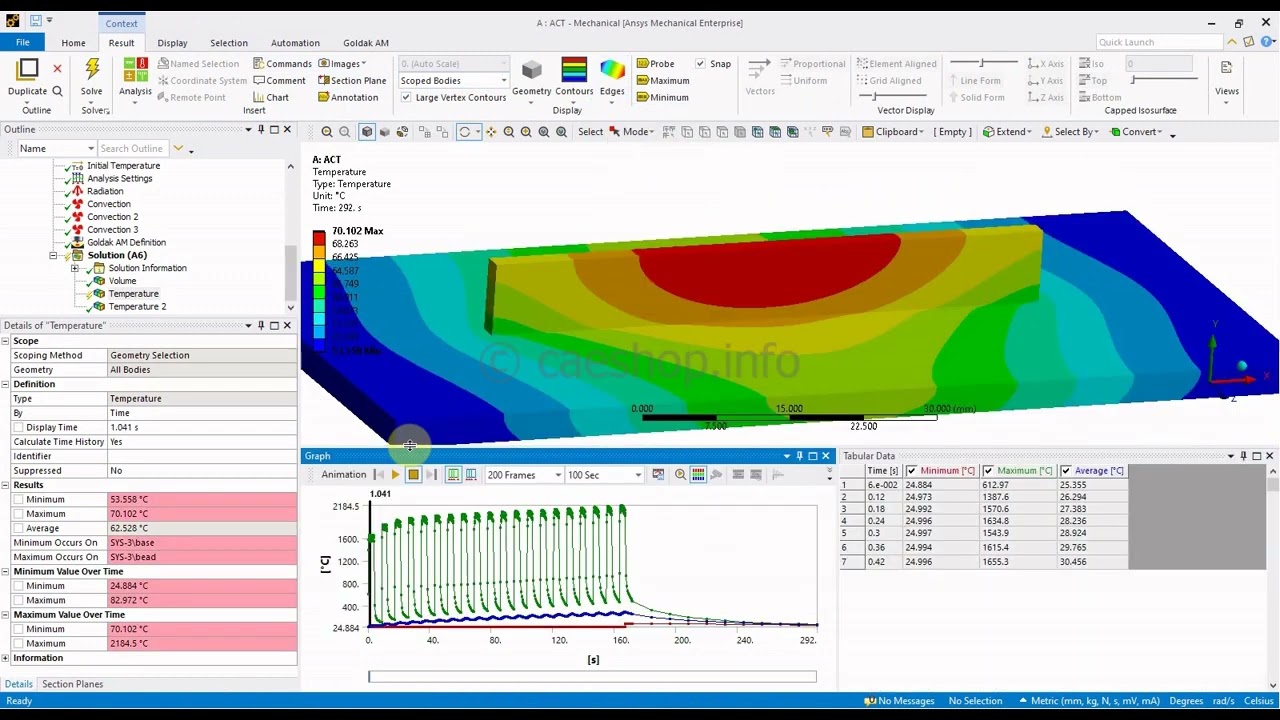Click the Rotate tool in graphics toolbar
The height and width of the screenshot is (720, 1280).
465,132
